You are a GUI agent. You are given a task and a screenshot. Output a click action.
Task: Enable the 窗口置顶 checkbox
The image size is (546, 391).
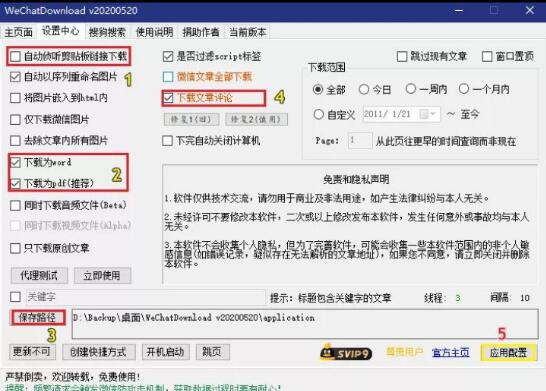click(487, 56)
